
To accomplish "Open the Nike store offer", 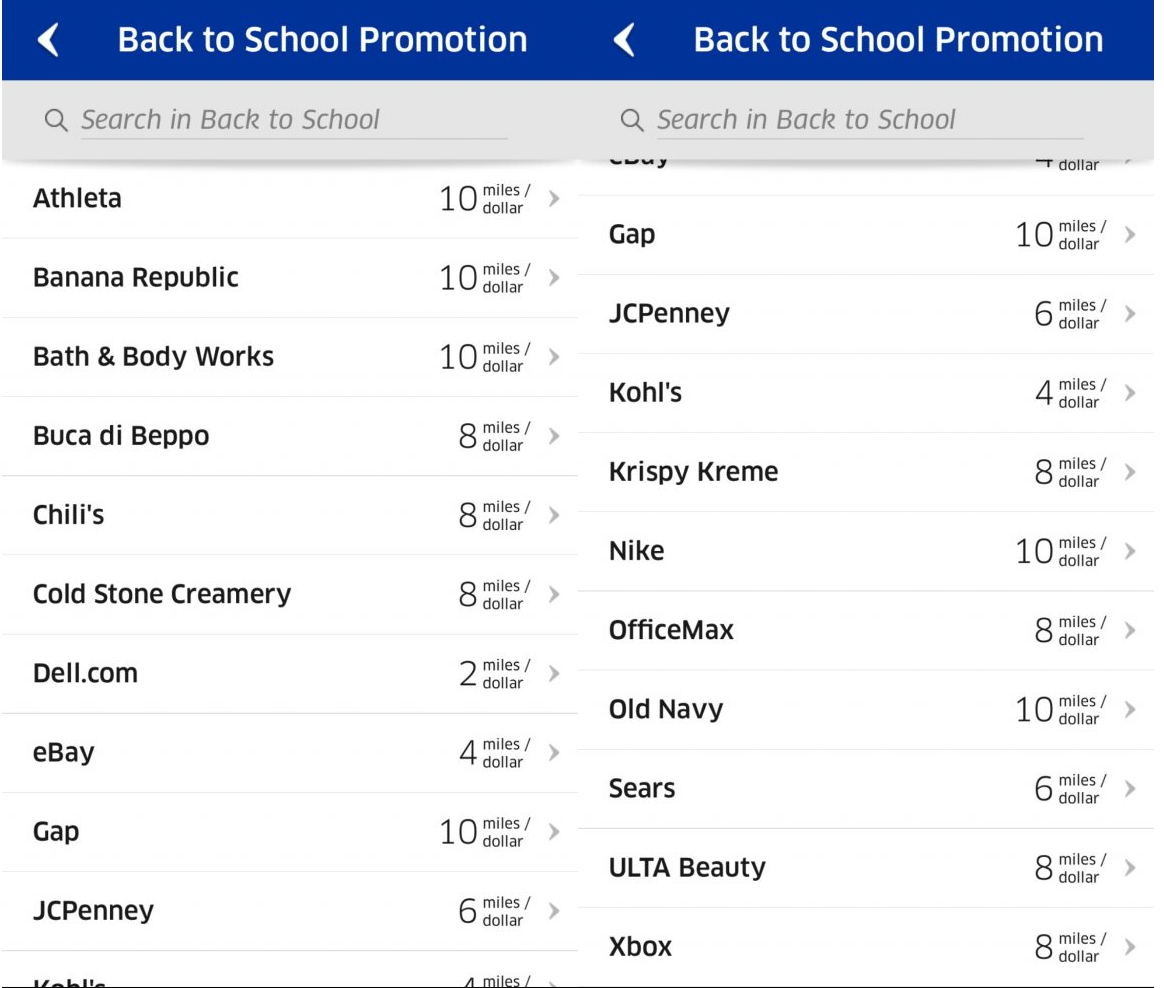I will (x=637, y=551).
